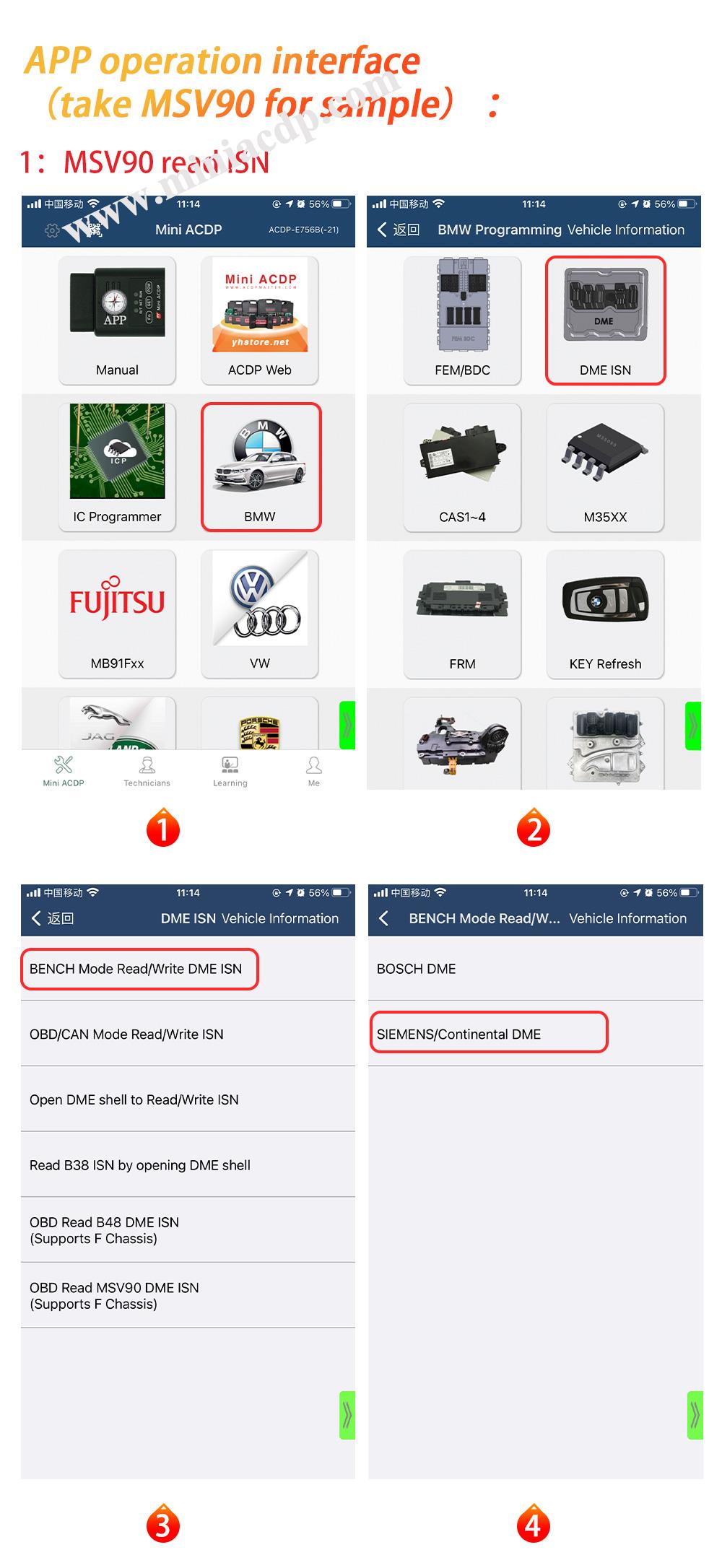Tap the VW Audi logo tile
Screen dimensions: 722x1568
pyautogui.click(x=260, y=614)
